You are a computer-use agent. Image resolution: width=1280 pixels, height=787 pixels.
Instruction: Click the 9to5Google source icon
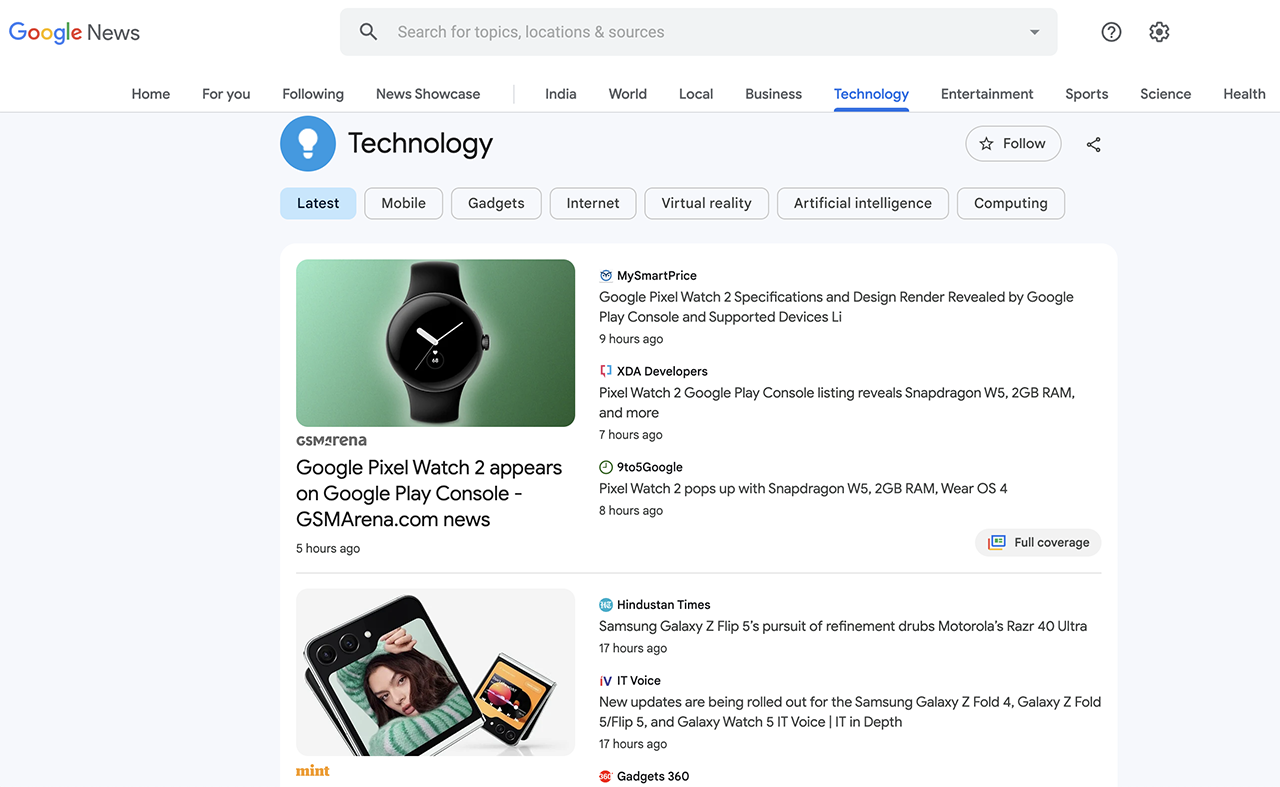click(x=605, y=467)
